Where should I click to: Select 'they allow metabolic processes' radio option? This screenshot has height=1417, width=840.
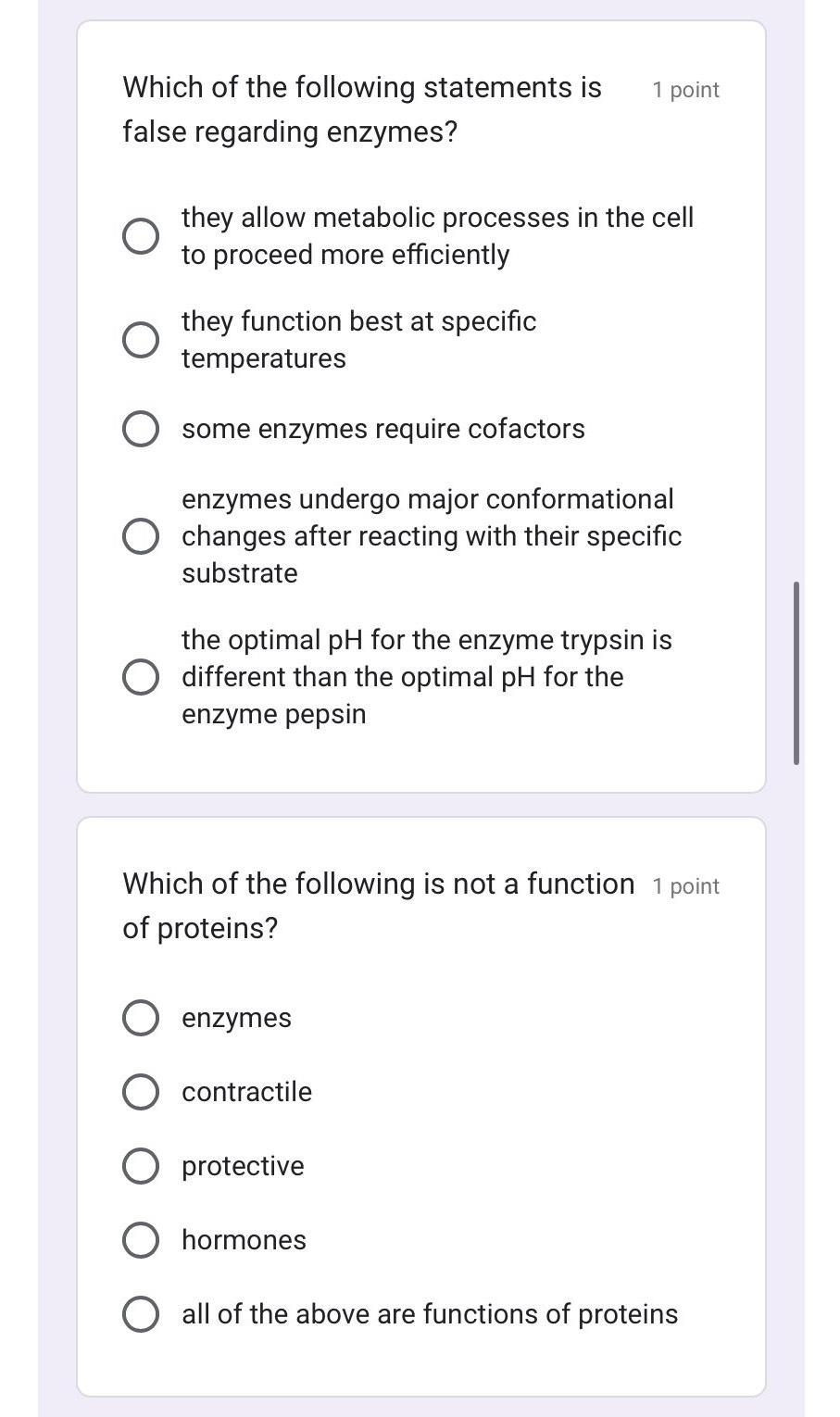click(x=140, y=236)
